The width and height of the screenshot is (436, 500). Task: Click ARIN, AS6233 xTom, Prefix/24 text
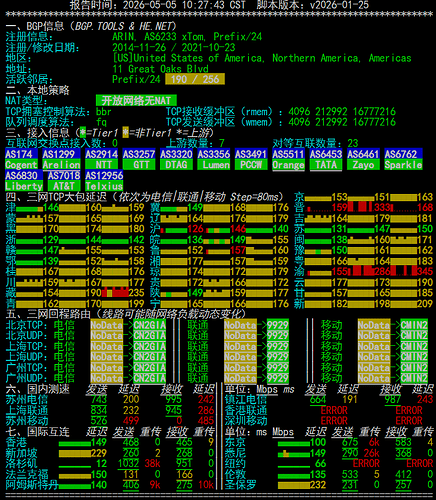(187, 37)
